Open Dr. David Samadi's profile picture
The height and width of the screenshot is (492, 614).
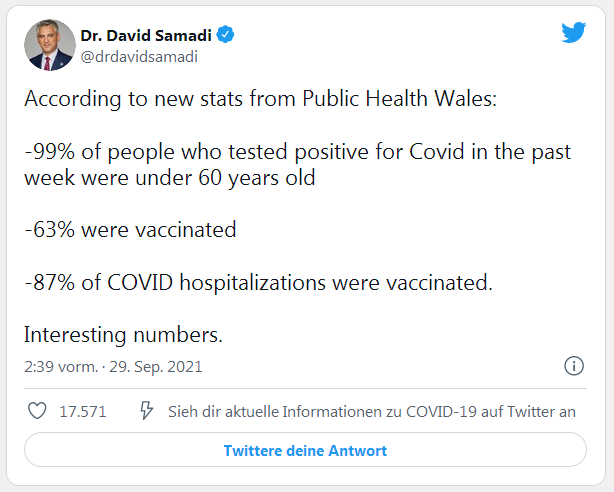click(50, 45)
